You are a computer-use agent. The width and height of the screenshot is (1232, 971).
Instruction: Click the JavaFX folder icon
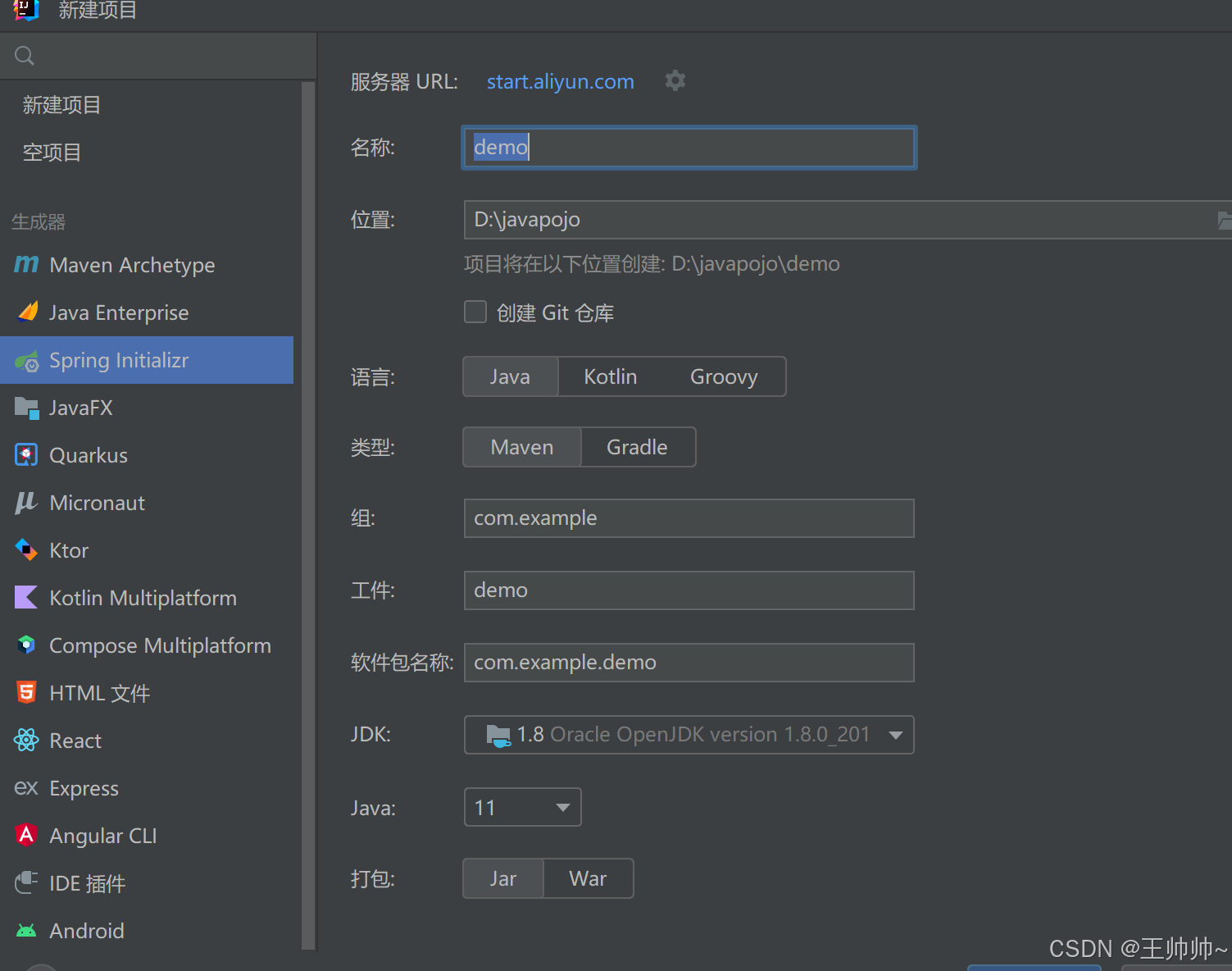(x=27, y=408)
